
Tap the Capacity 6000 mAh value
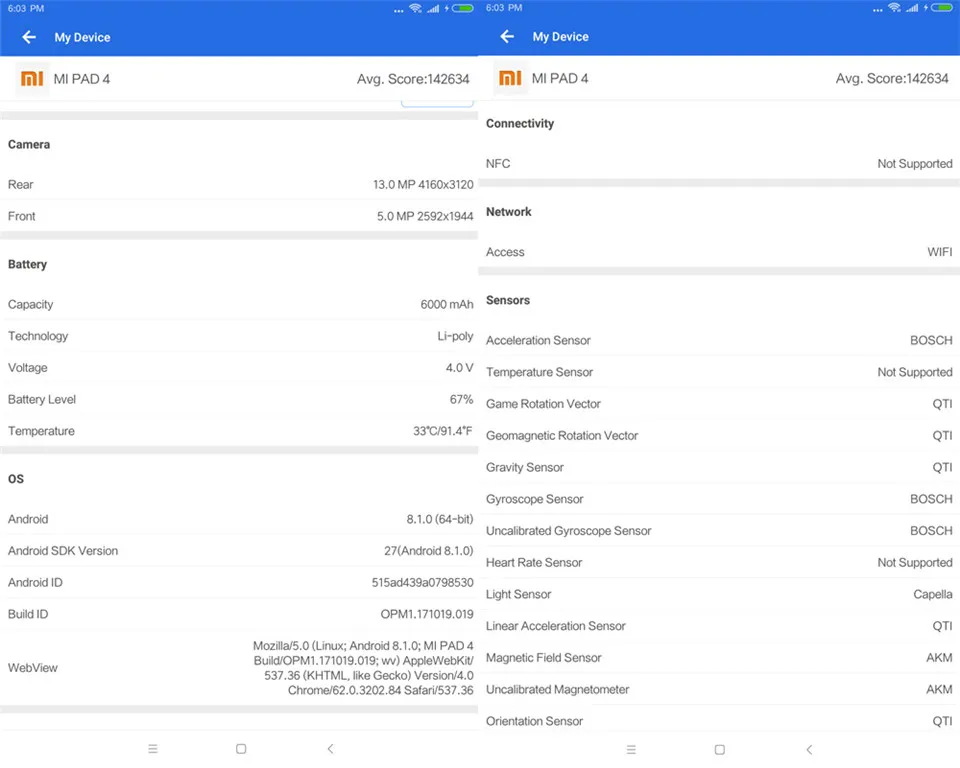[x=447, y=304]
